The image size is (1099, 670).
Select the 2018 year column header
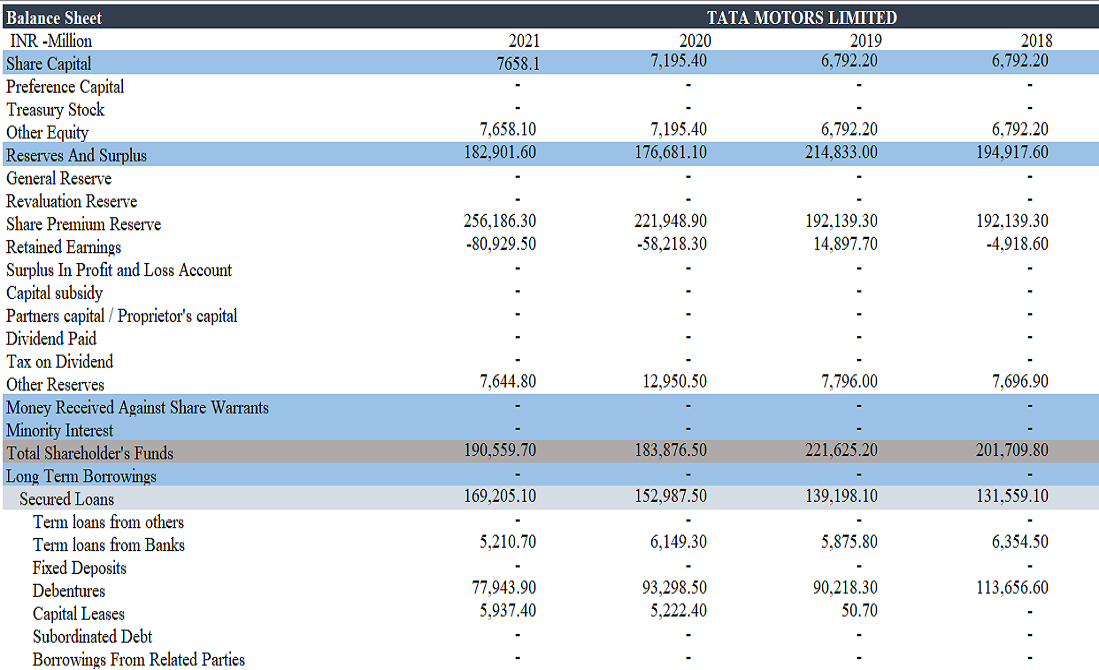click(x=1036, y=41)
